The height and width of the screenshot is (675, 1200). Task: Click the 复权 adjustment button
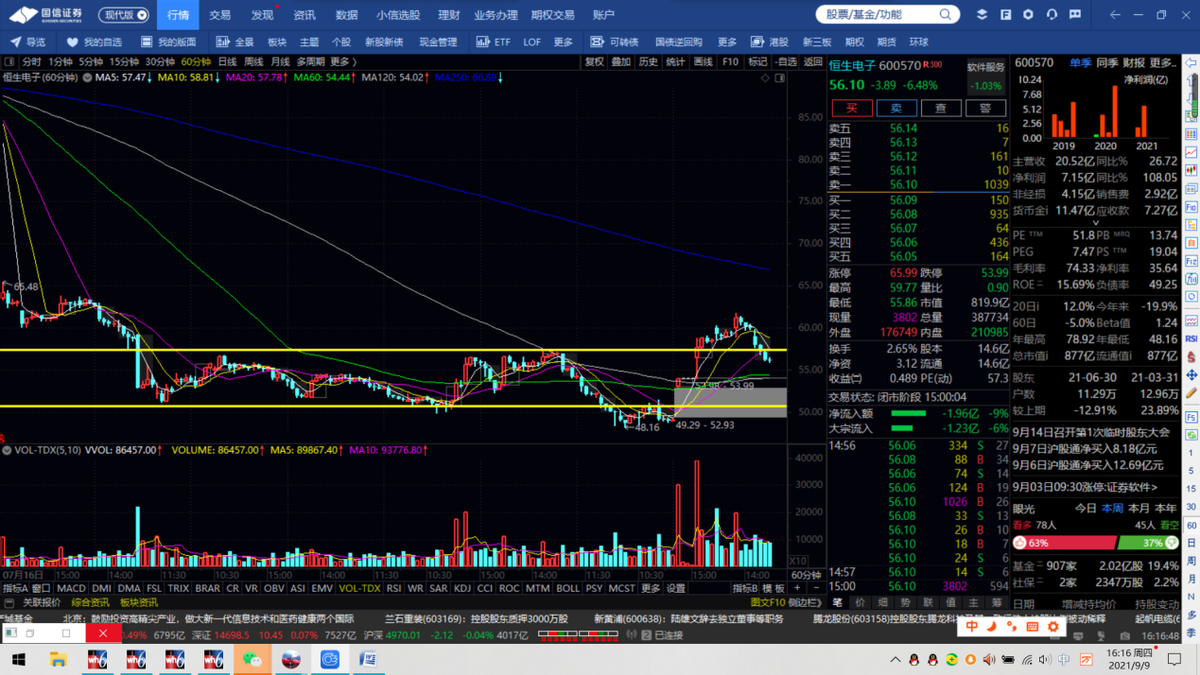click(x=594, y=62)
